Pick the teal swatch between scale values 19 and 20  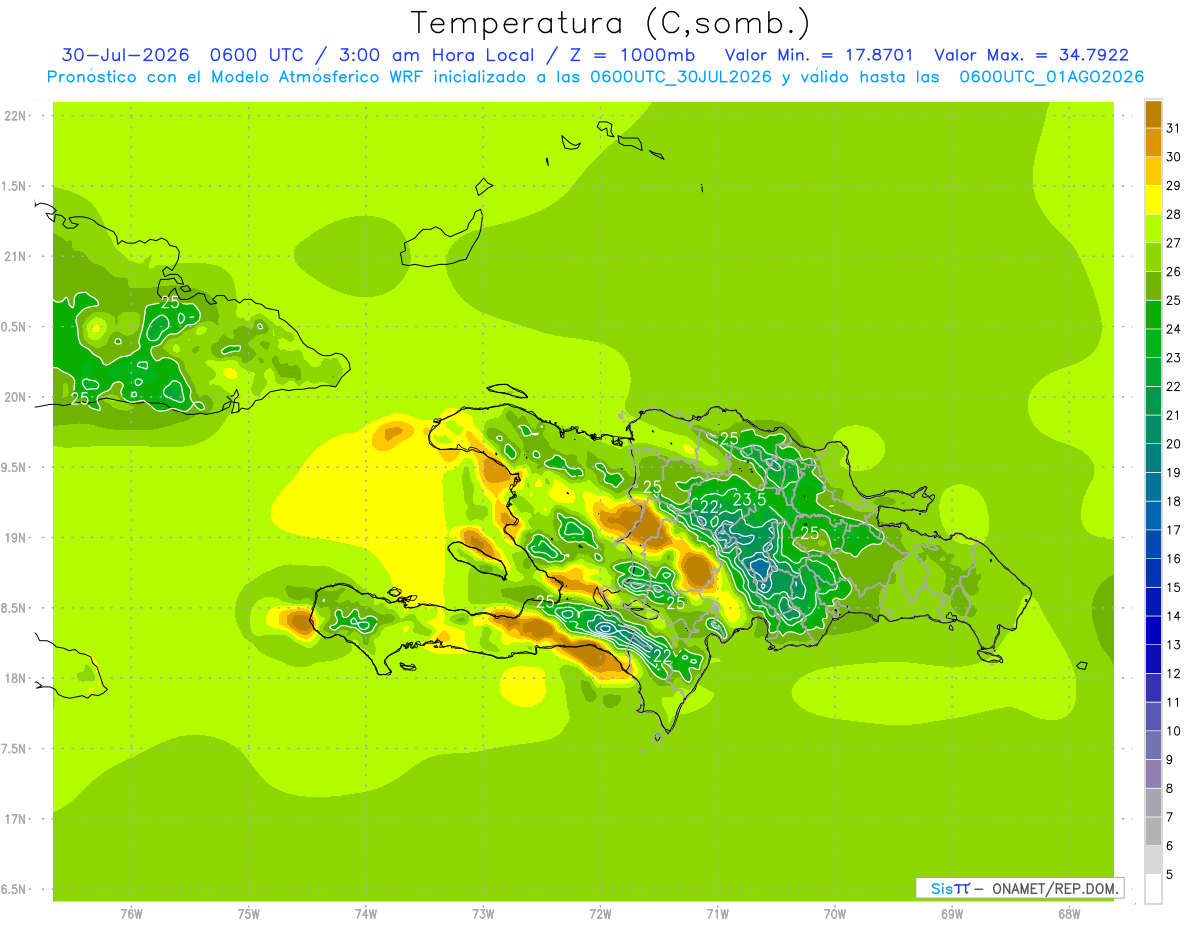(1153, 458)
